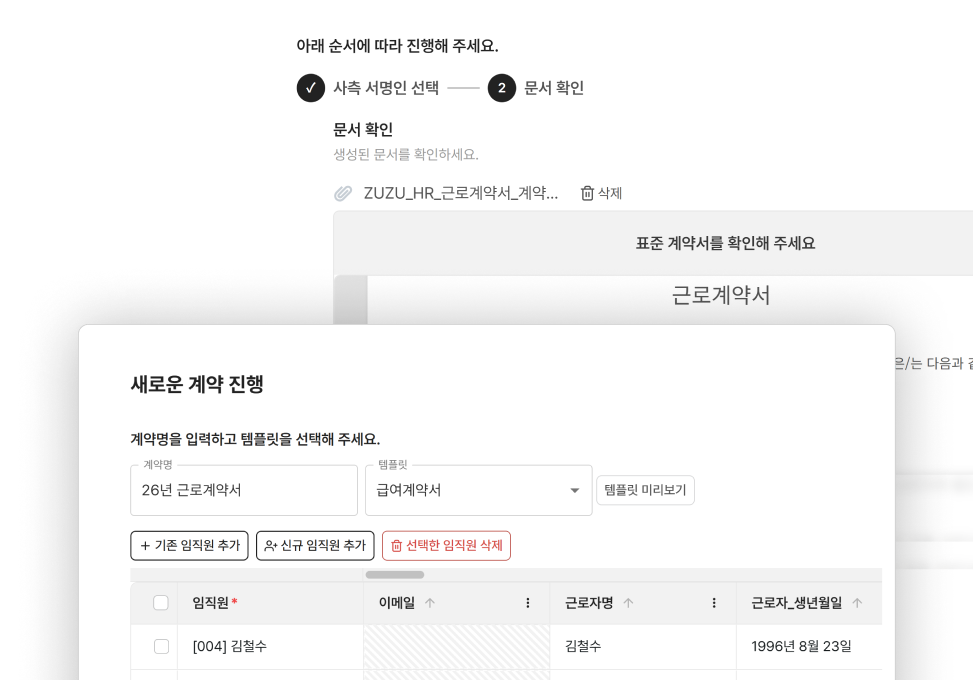This screenshot has width=973, height=680.
Task: Sort 이메일 column with arrow icon
Action: point(429,602)
